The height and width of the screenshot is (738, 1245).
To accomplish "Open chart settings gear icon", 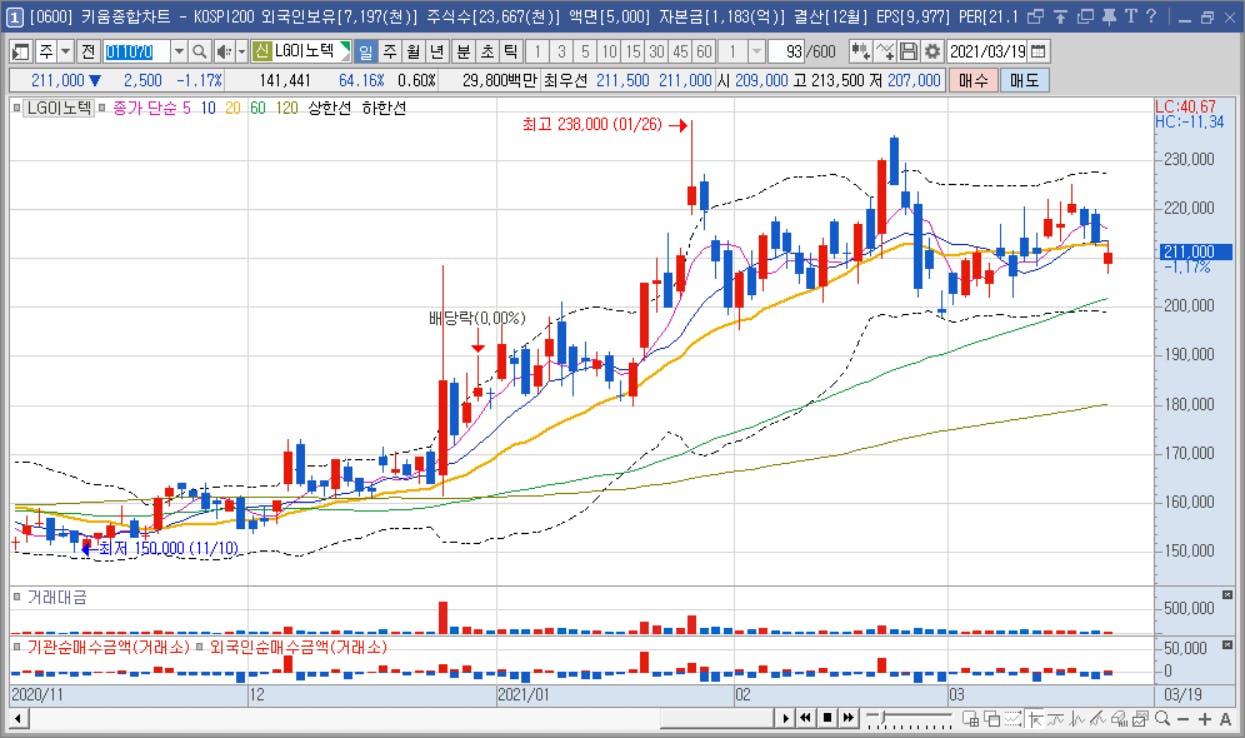I will (x=932, y=51).
